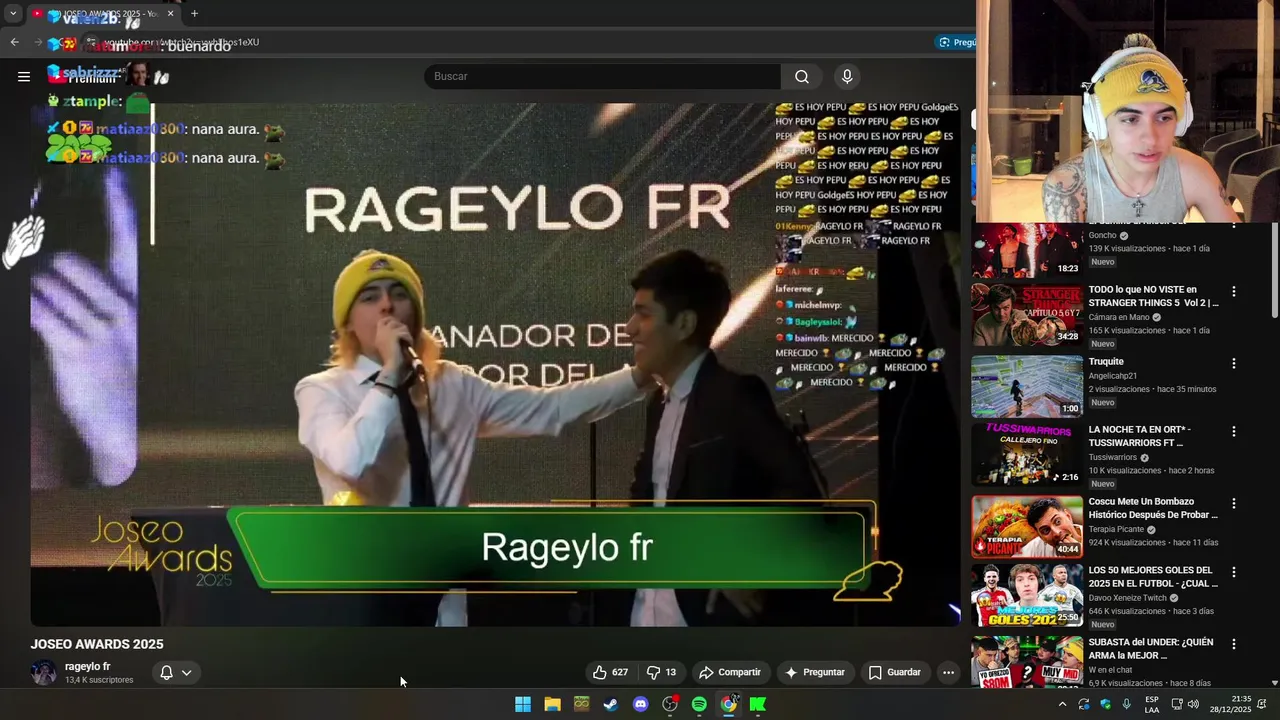Open options menu for the Stranger Things 5 video
1280x720 pixels.
[x=1233, y=291]
